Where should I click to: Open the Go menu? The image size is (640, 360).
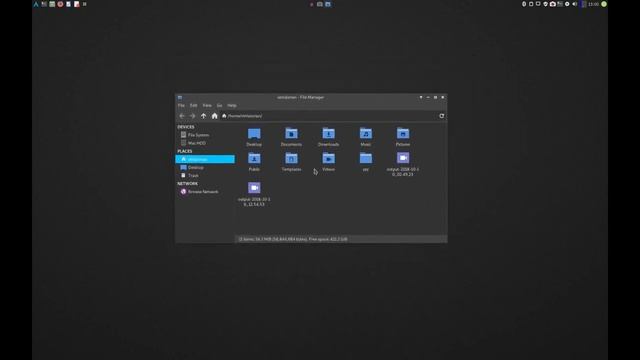pyautogui.click(x=220, y=105)
